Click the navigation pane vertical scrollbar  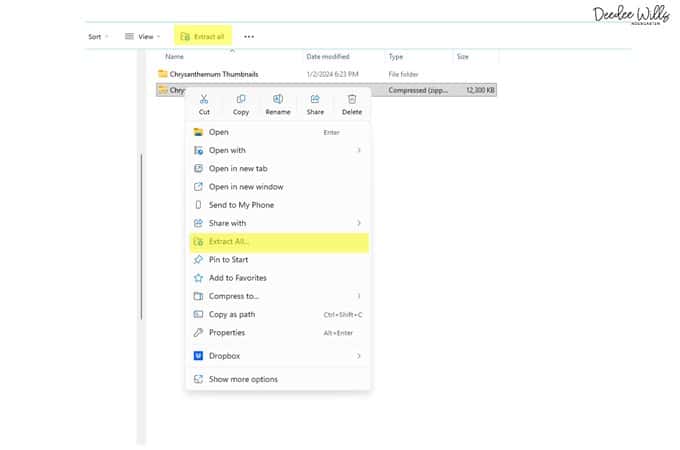coord(141,236)
